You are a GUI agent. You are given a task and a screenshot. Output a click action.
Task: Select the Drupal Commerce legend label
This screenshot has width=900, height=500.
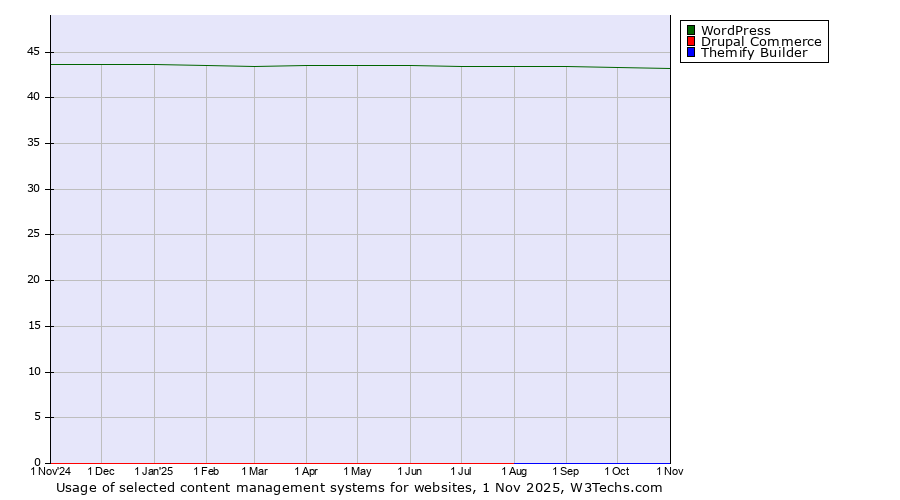click(760, 41)
